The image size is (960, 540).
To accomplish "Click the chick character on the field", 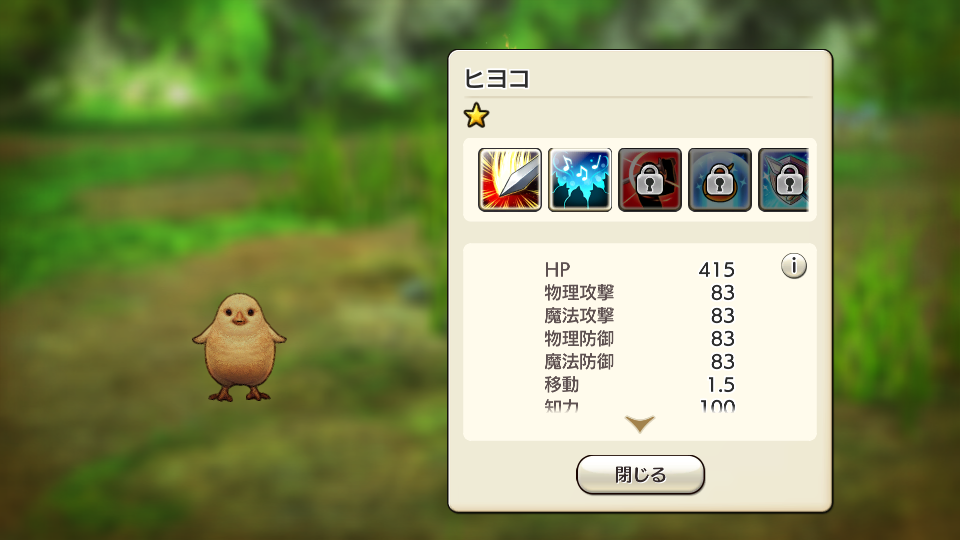I will [239, 347].
